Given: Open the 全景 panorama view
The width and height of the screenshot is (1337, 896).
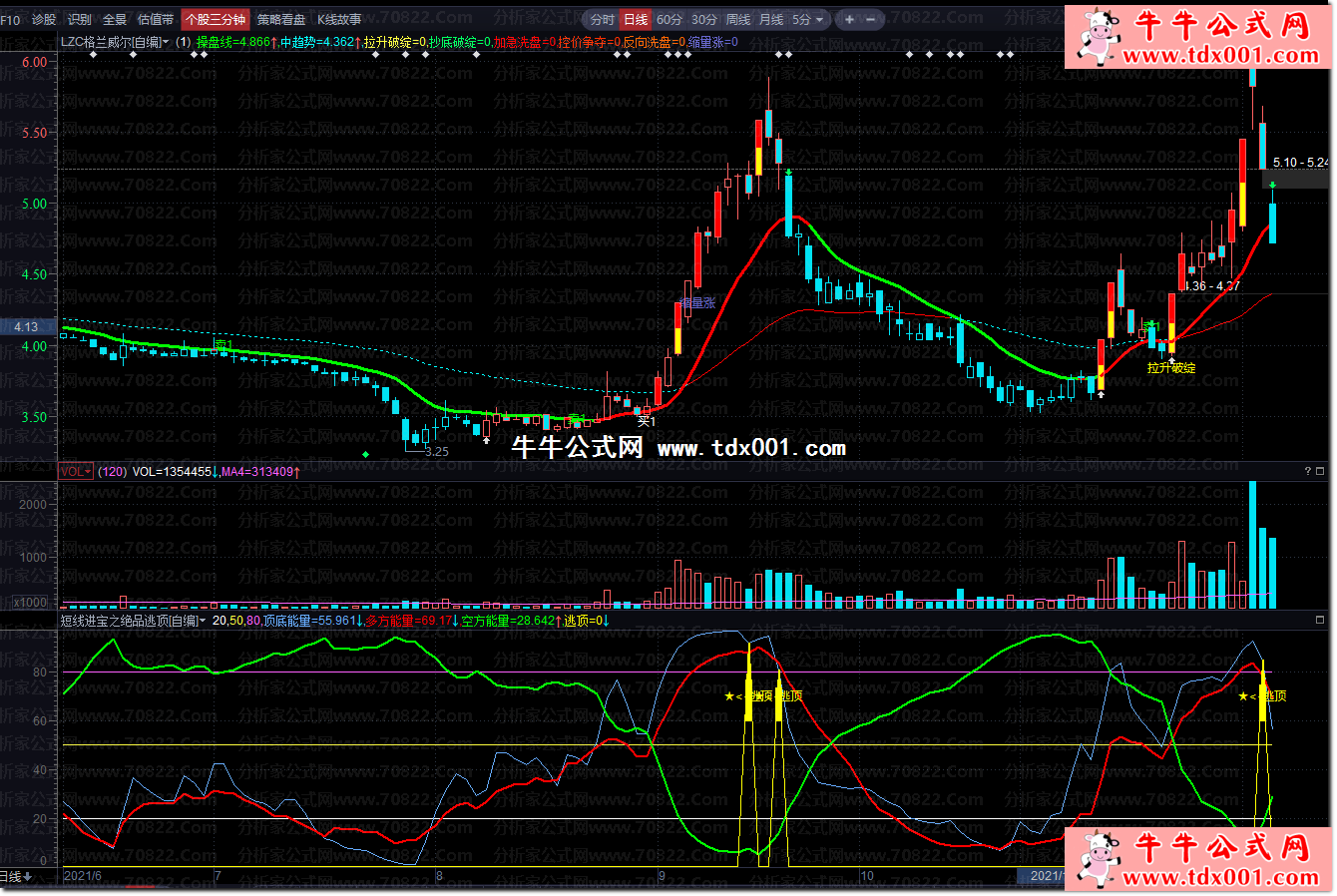Looking at the screenshot, I should click(115, 19).
